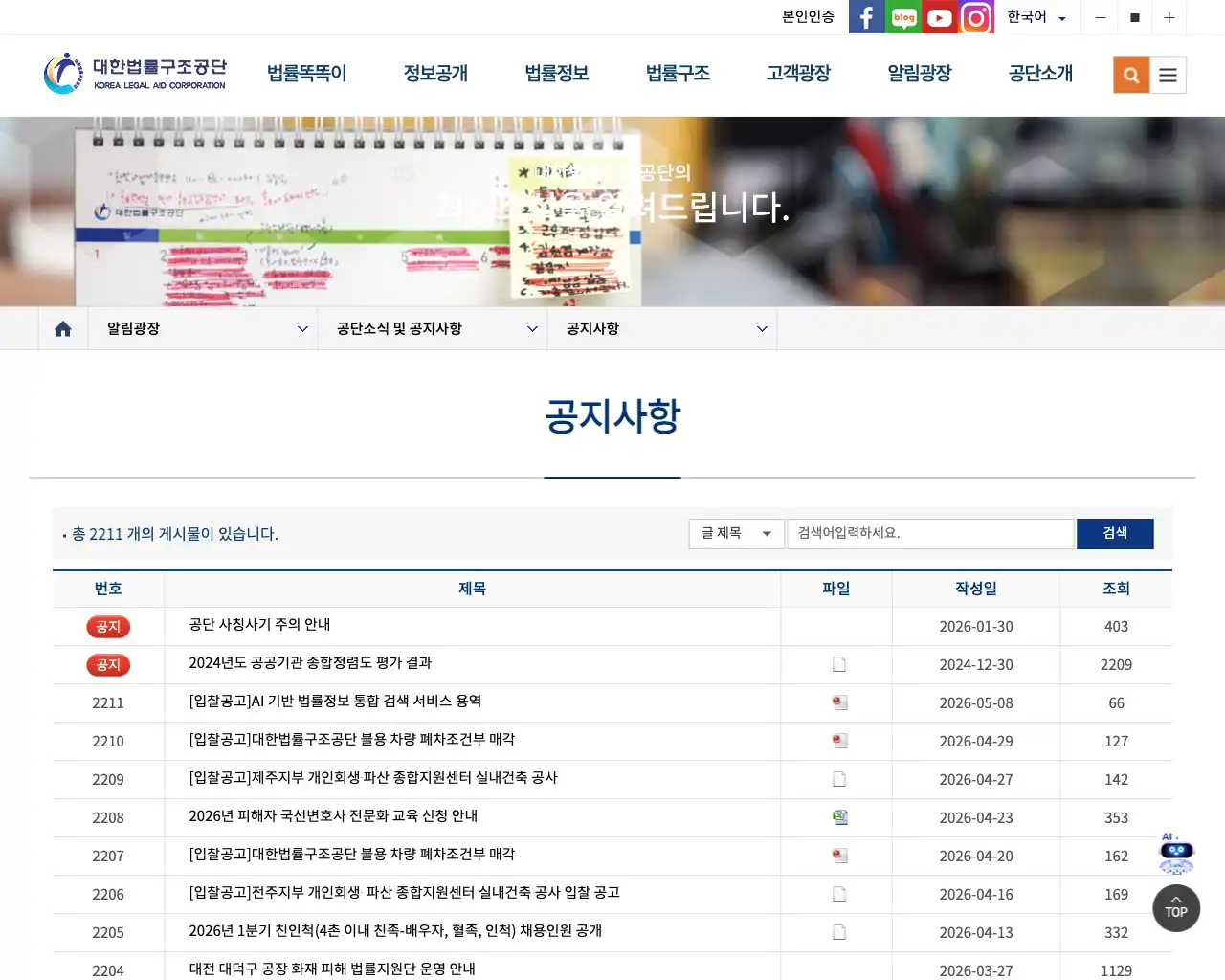Viewport: 1225px width, 980px height.
Task: Click the post number 2208
Action: pyautogui.click(x=108, y=818)
